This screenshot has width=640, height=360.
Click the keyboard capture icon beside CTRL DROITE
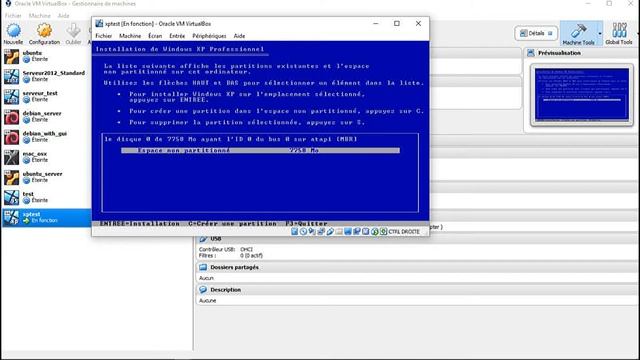pos(383,231)
